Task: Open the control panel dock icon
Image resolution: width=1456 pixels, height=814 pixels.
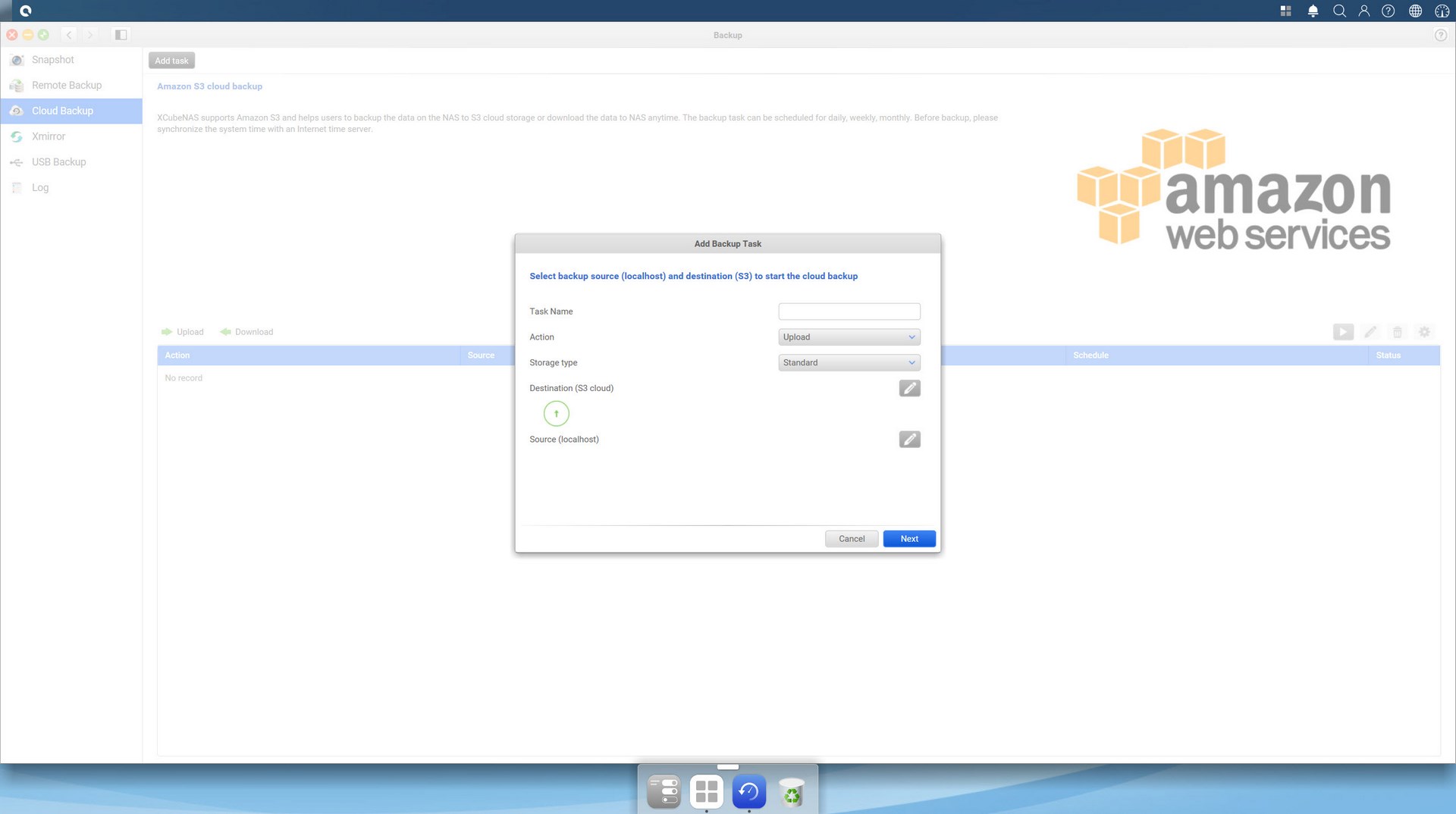Action: click(x=664, y=792)
